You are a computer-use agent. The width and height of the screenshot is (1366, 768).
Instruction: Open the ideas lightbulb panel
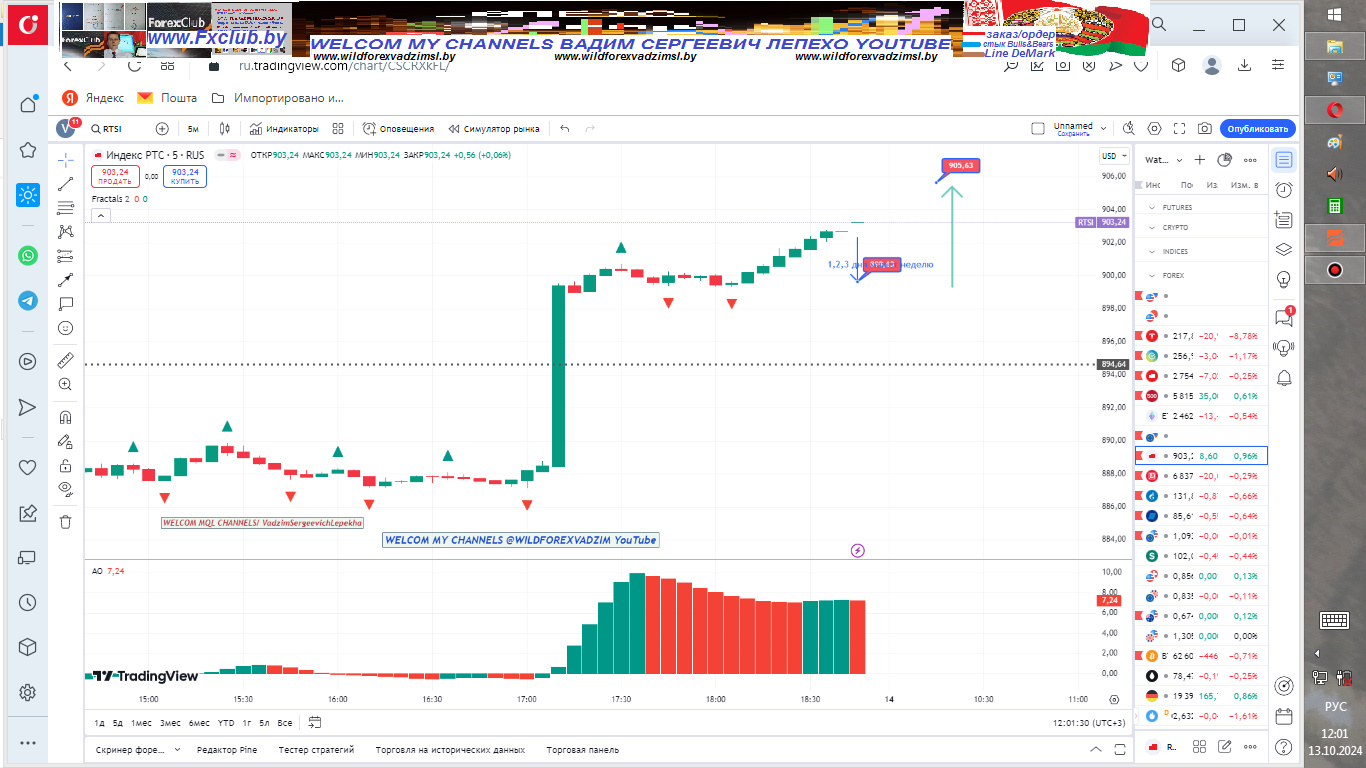1284,279
